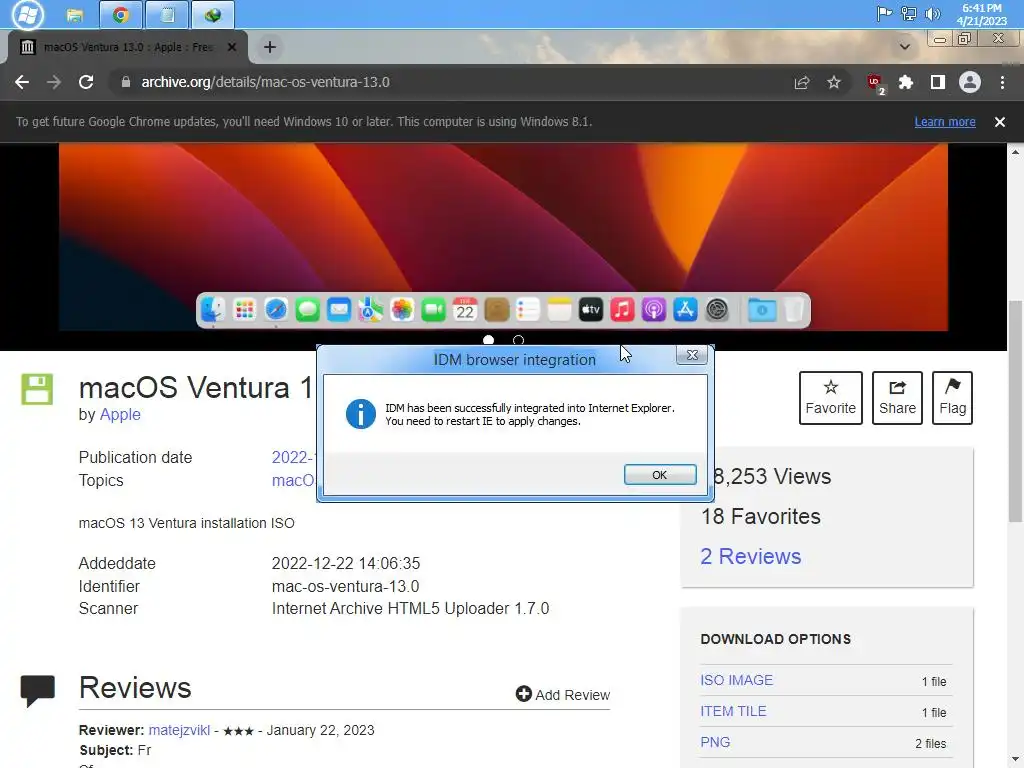Click the macOS Ventura desktop preview image
The height and width of the screenshot is (768, 1024).
pyautogui.click(x=503, y=236)
